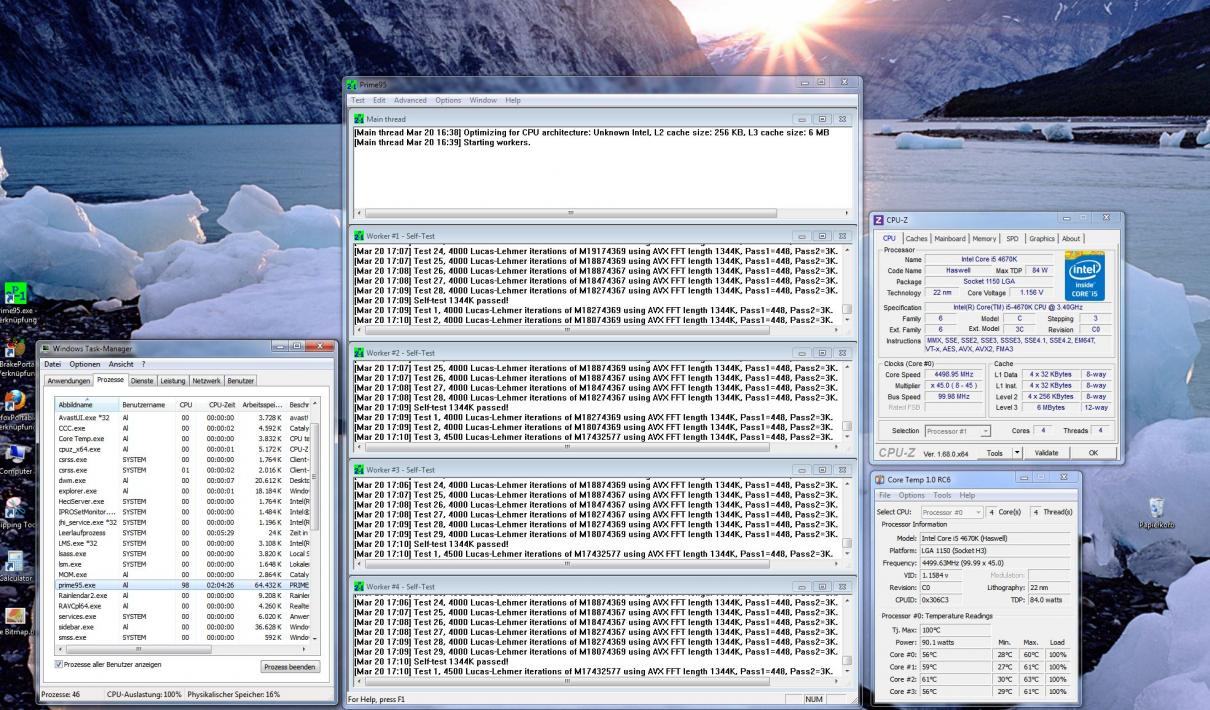Open the Help menu in Prime95

[513, 100]
